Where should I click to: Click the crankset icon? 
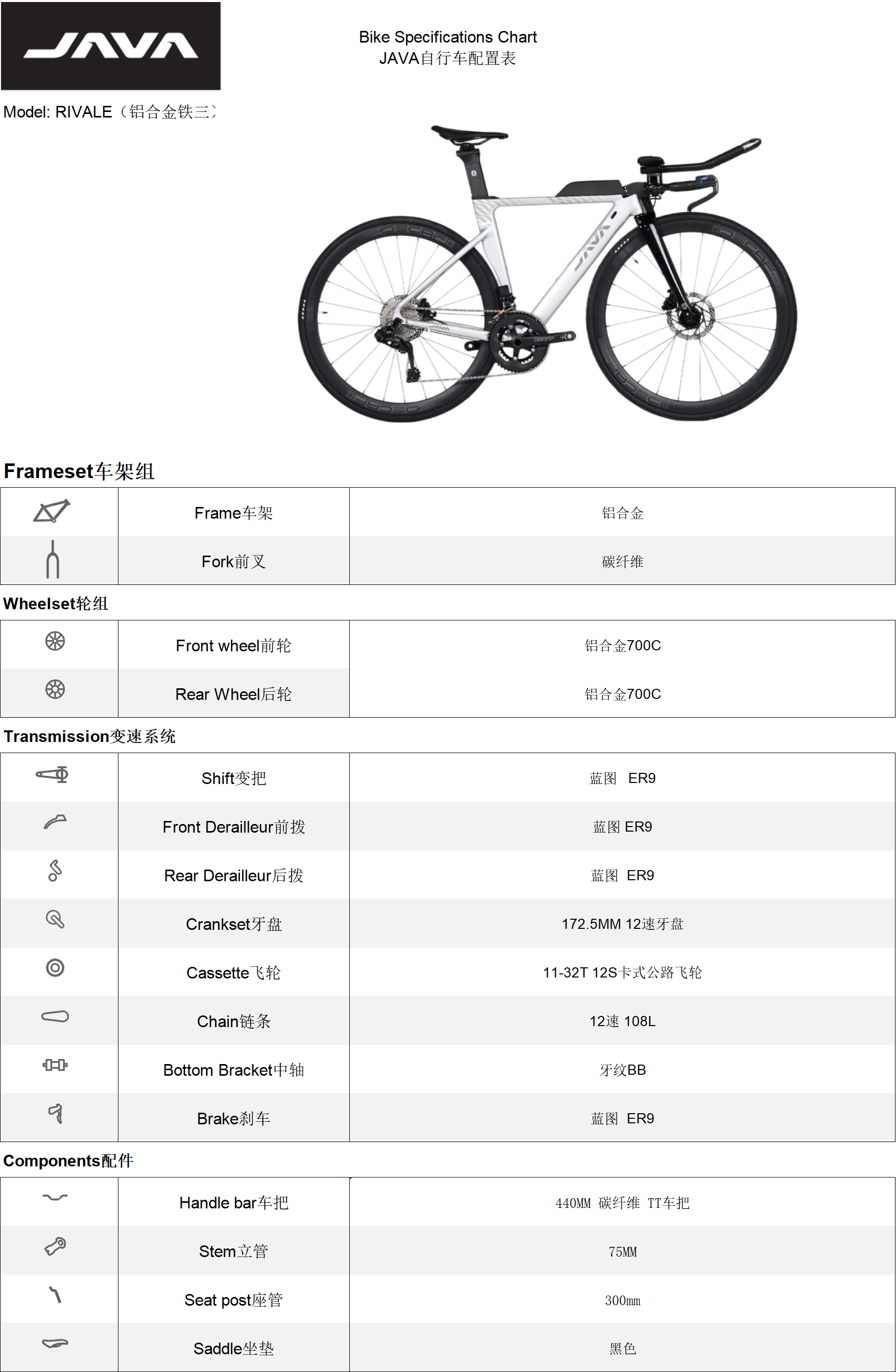[55, 919]
